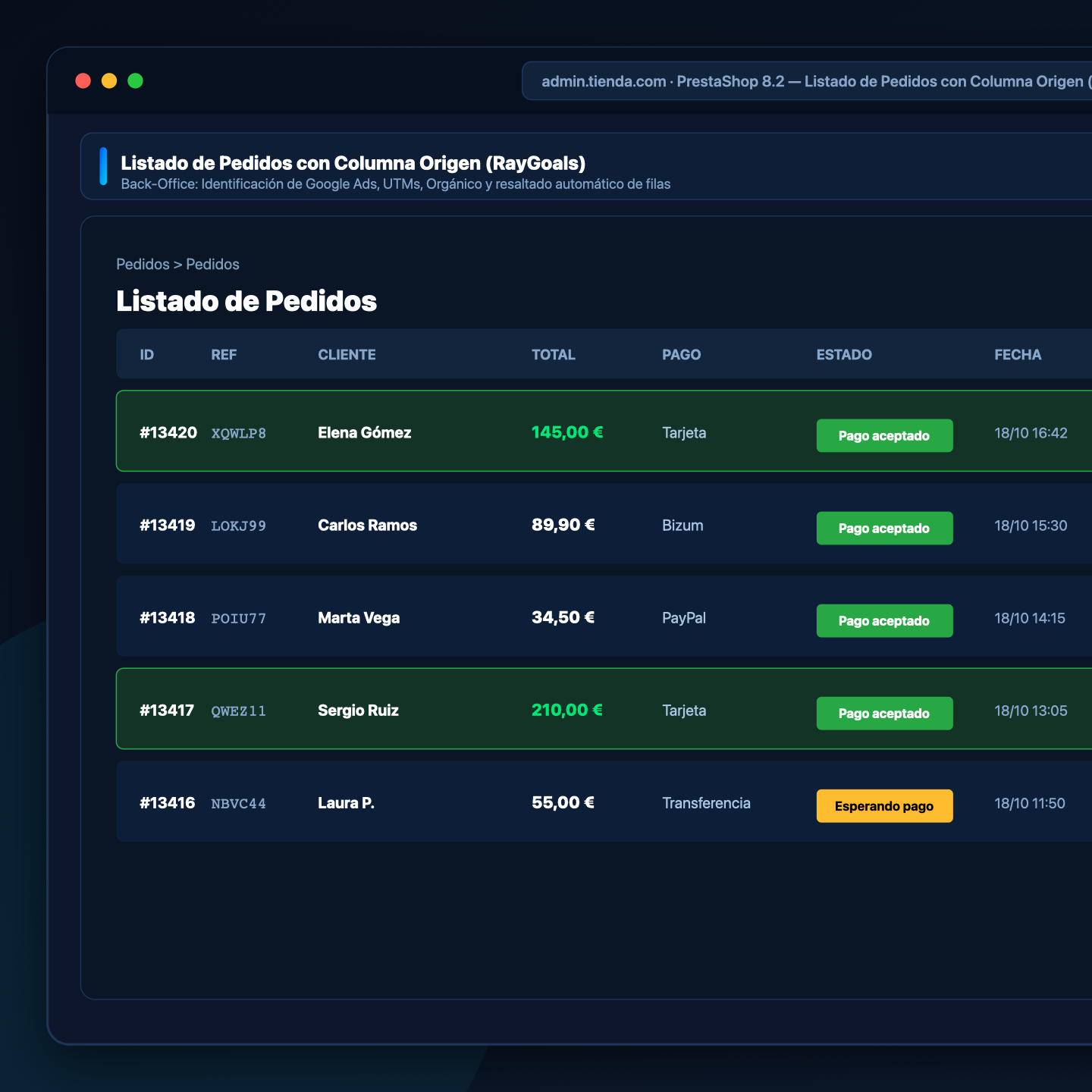Viewport: 1092px width, 1092px height.
Task: Select reference LOKJ99
Action: click(239, 526)
